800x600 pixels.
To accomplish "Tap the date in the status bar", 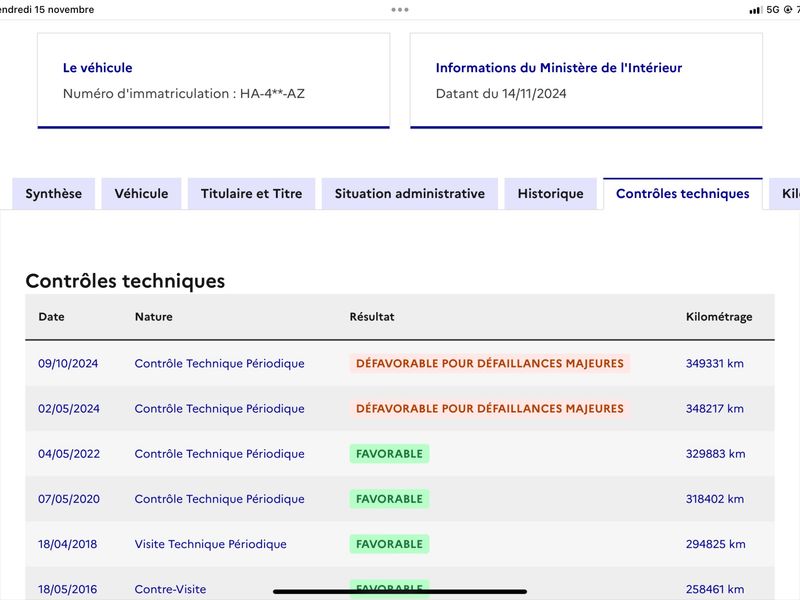I will 46,10.
